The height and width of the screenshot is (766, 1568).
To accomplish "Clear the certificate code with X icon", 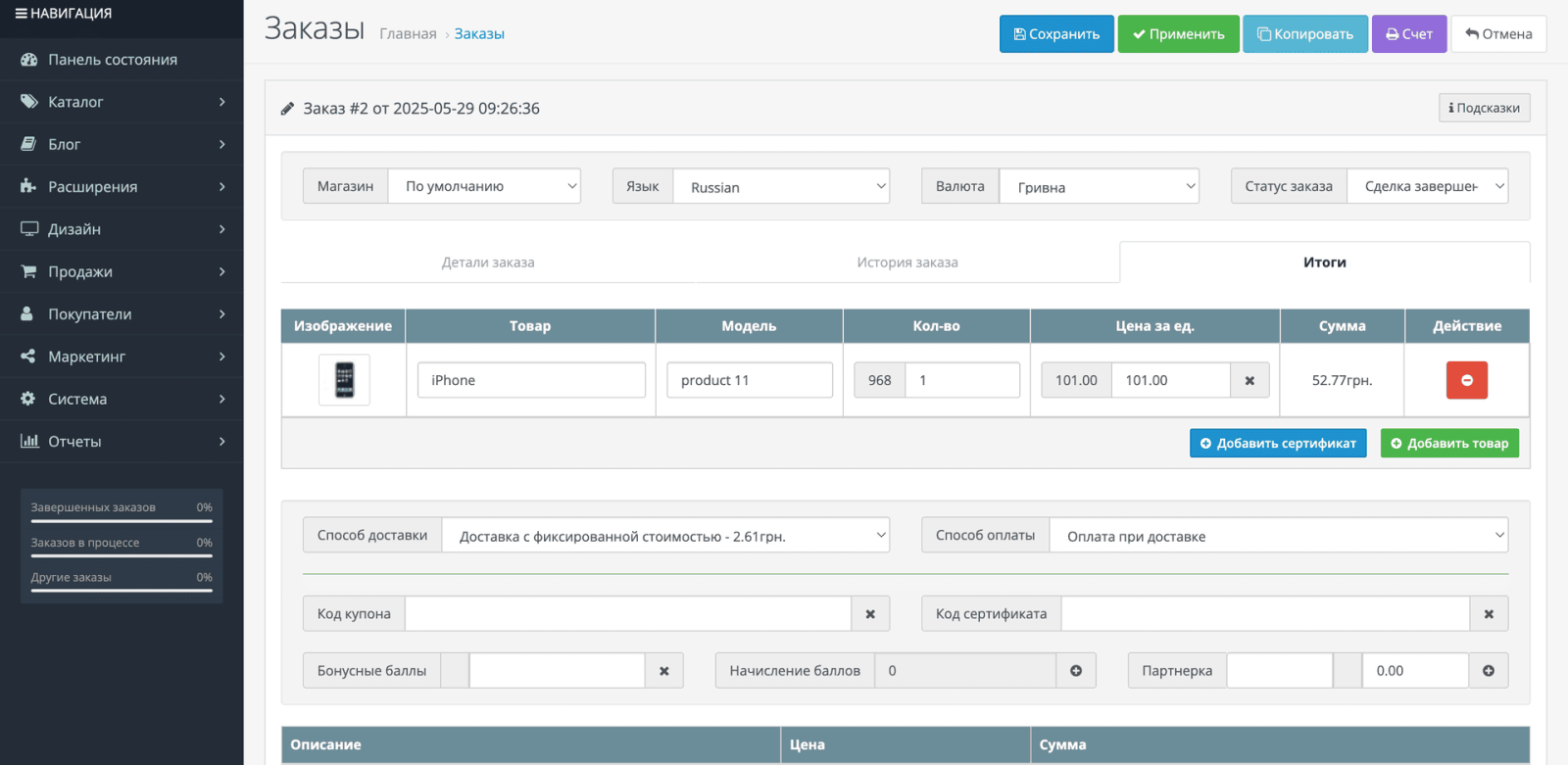I will tap(1489, 614).
